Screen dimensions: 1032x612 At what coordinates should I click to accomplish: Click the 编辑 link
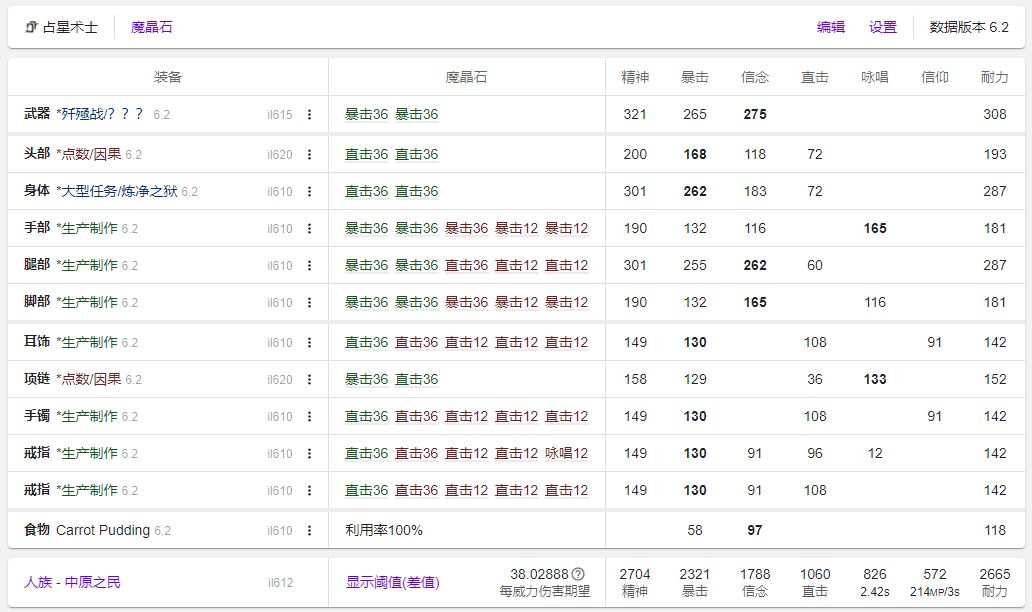pyautogui.click(x=831, y=28)
